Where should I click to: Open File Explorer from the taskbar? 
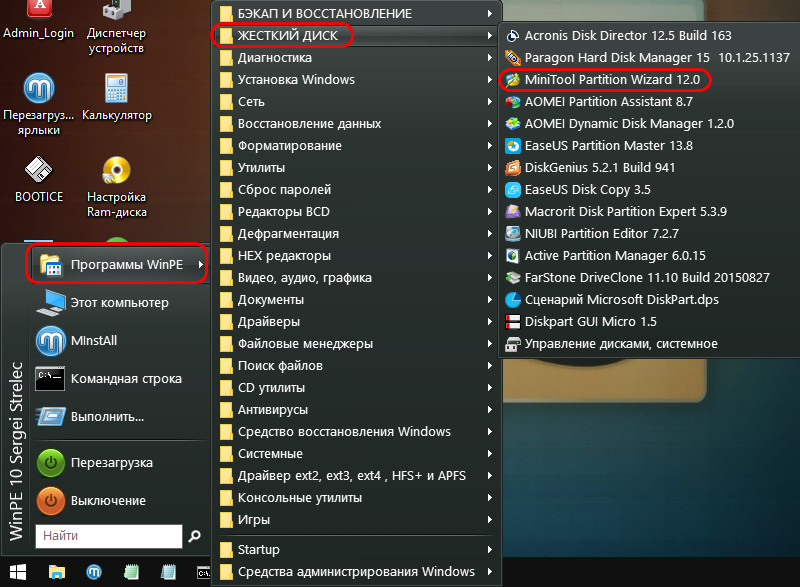coord(57,572)
